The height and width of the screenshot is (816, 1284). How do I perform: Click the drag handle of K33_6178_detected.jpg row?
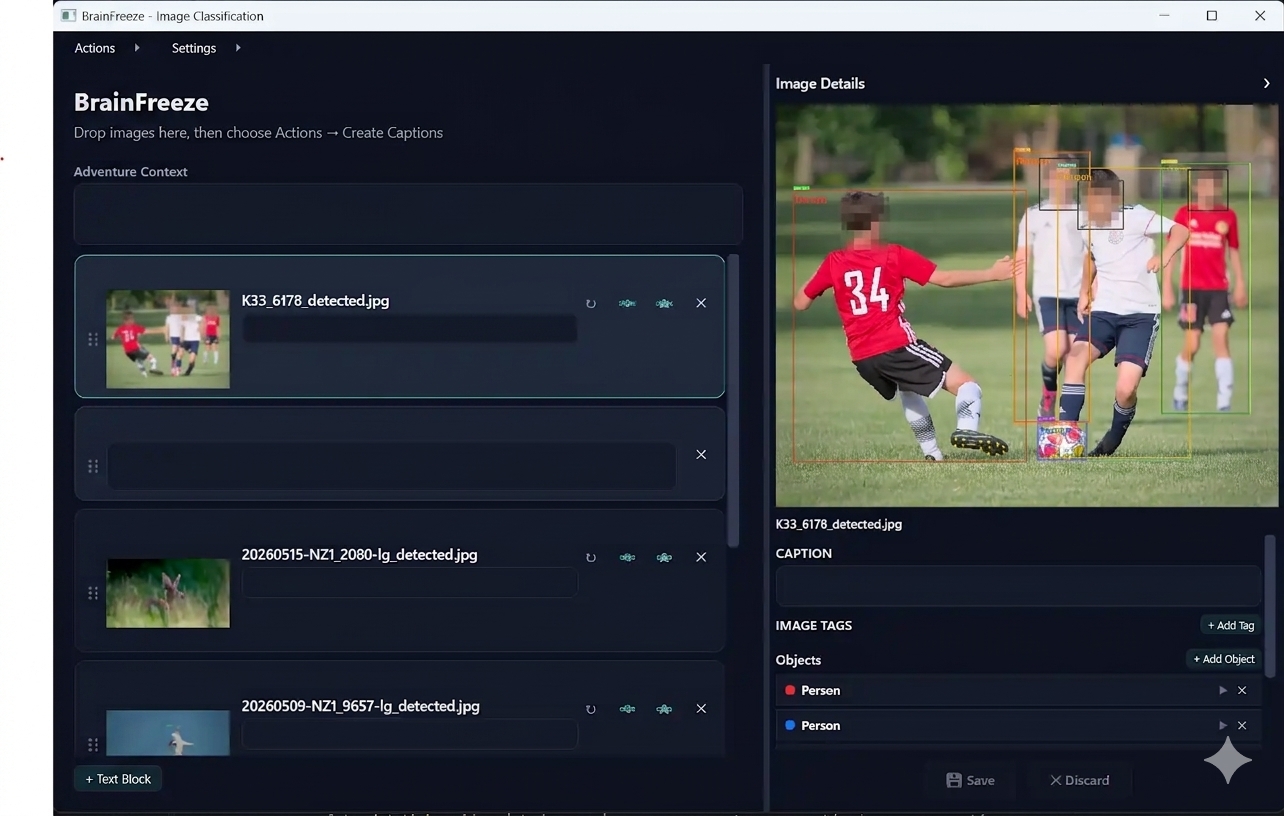pos(93,339)
